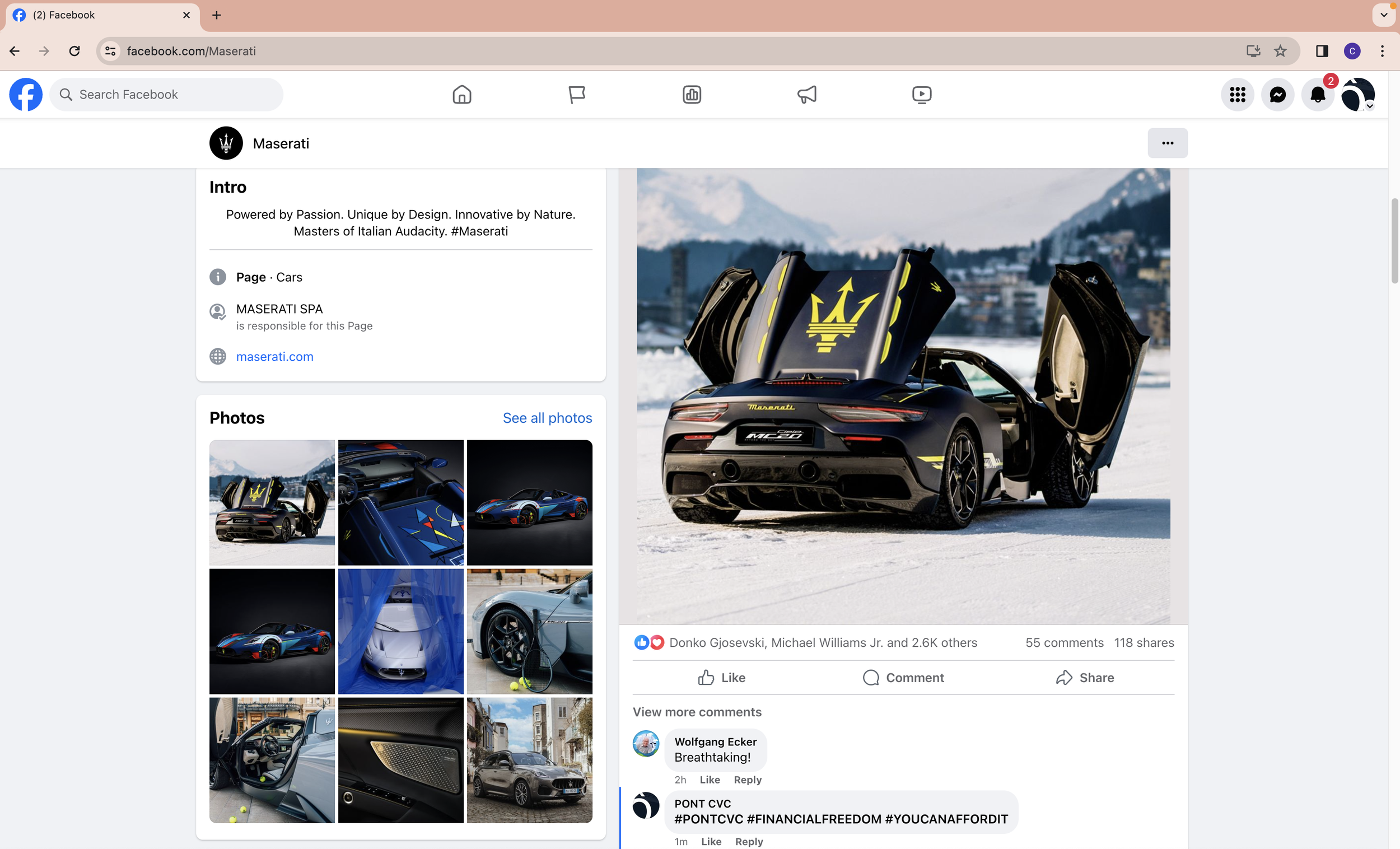
Task: Toggle the browser side panel
Action: [1322, 51]
